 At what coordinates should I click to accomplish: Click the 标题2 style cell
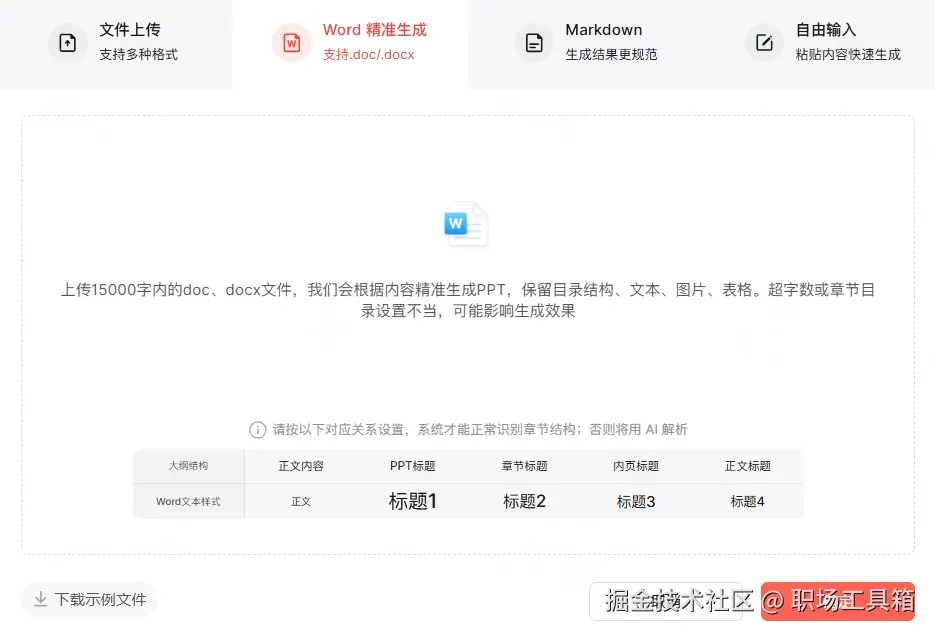[x=524, y=501]
